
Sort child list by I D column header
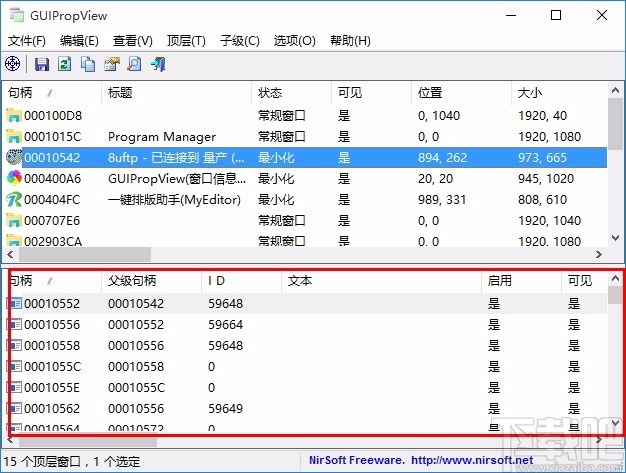[x=242, y=281]
